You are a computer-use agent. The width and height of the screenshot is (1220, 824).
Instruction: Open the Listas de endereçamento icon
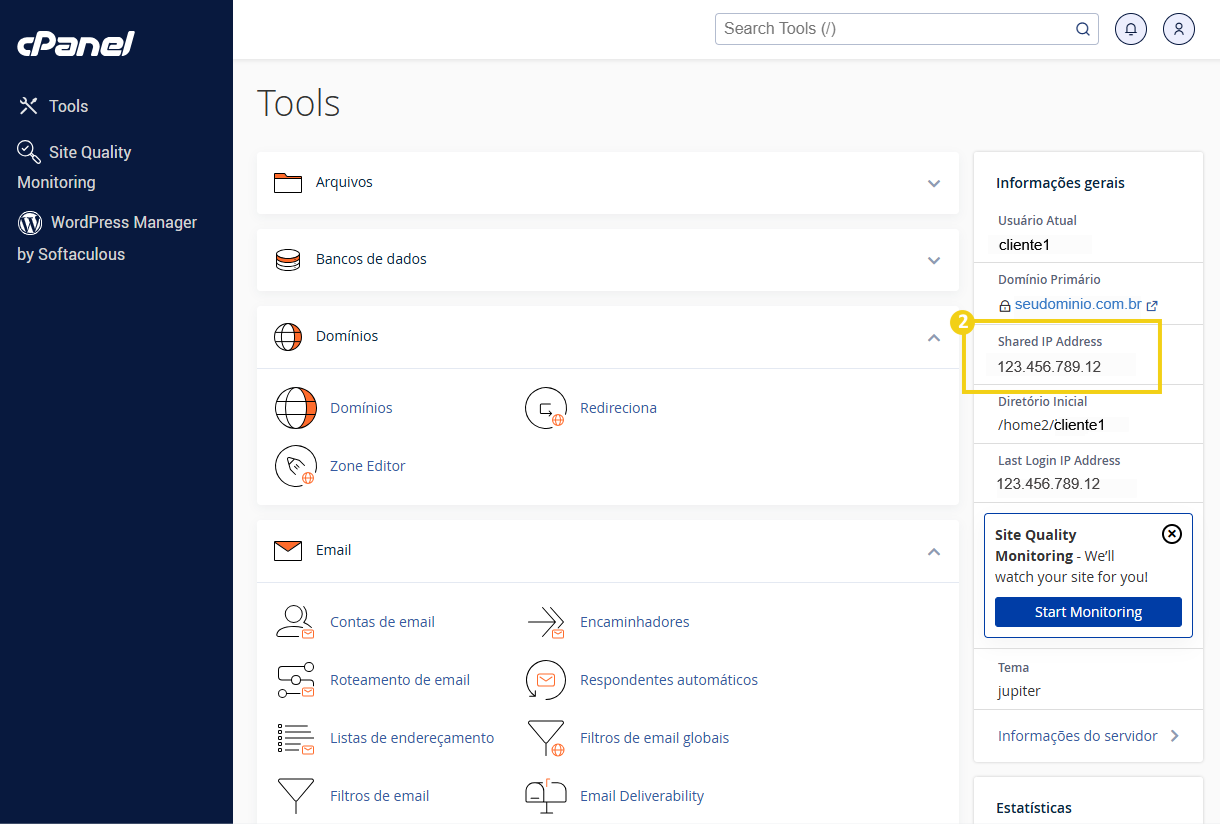(295, 738)
